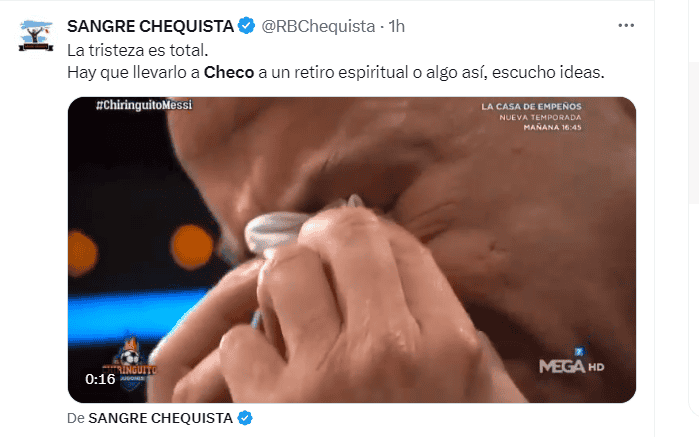Screen dimensions: 699x437
Task: Click the Chiringuito show logo in the video
Action: pyautogui.click(x=130, y=364)
